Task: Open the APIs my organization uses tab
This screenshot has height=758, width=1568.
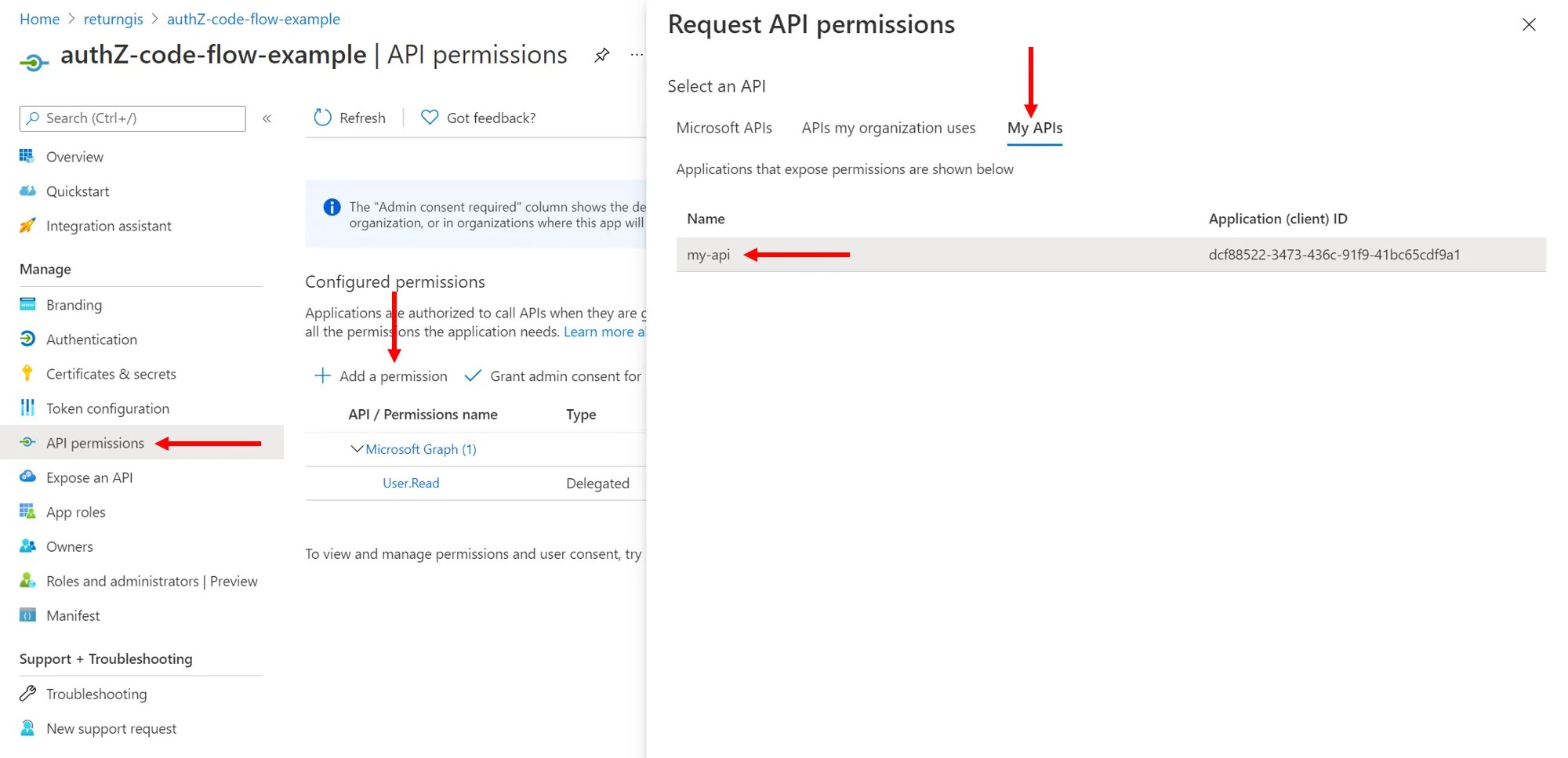Action: click(888, 128)
